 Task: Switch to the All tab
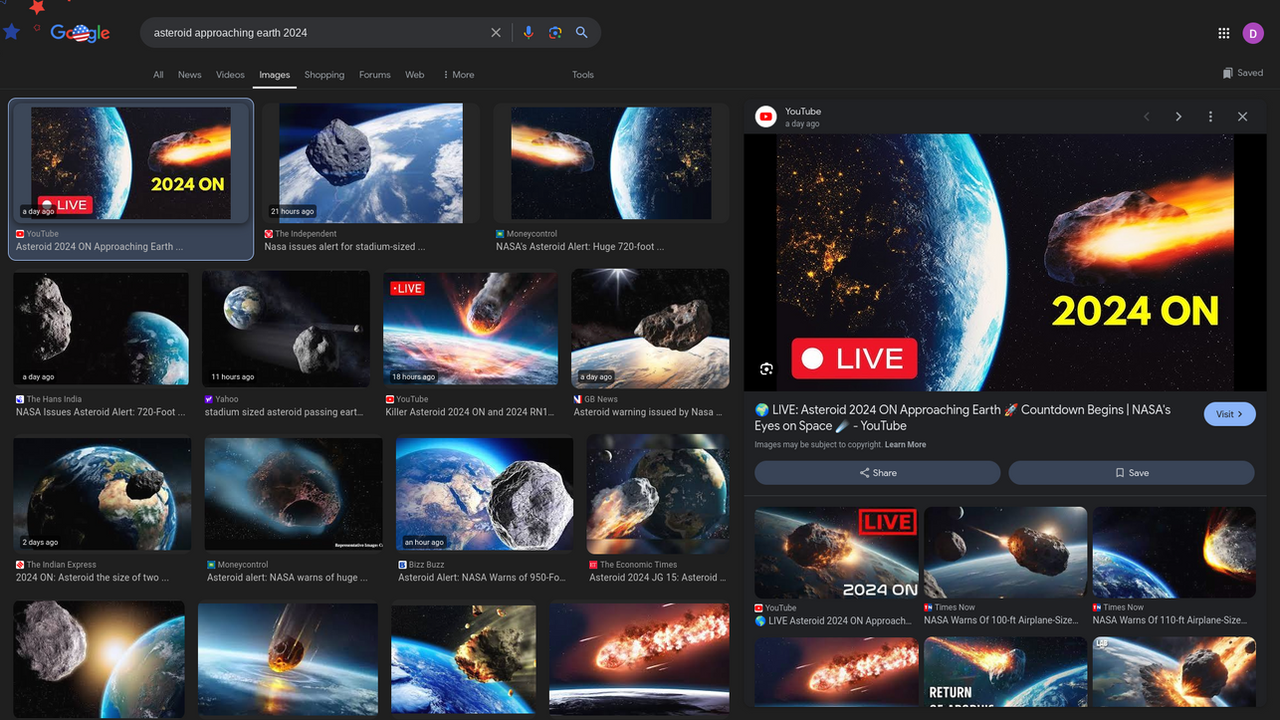(158, 75)
